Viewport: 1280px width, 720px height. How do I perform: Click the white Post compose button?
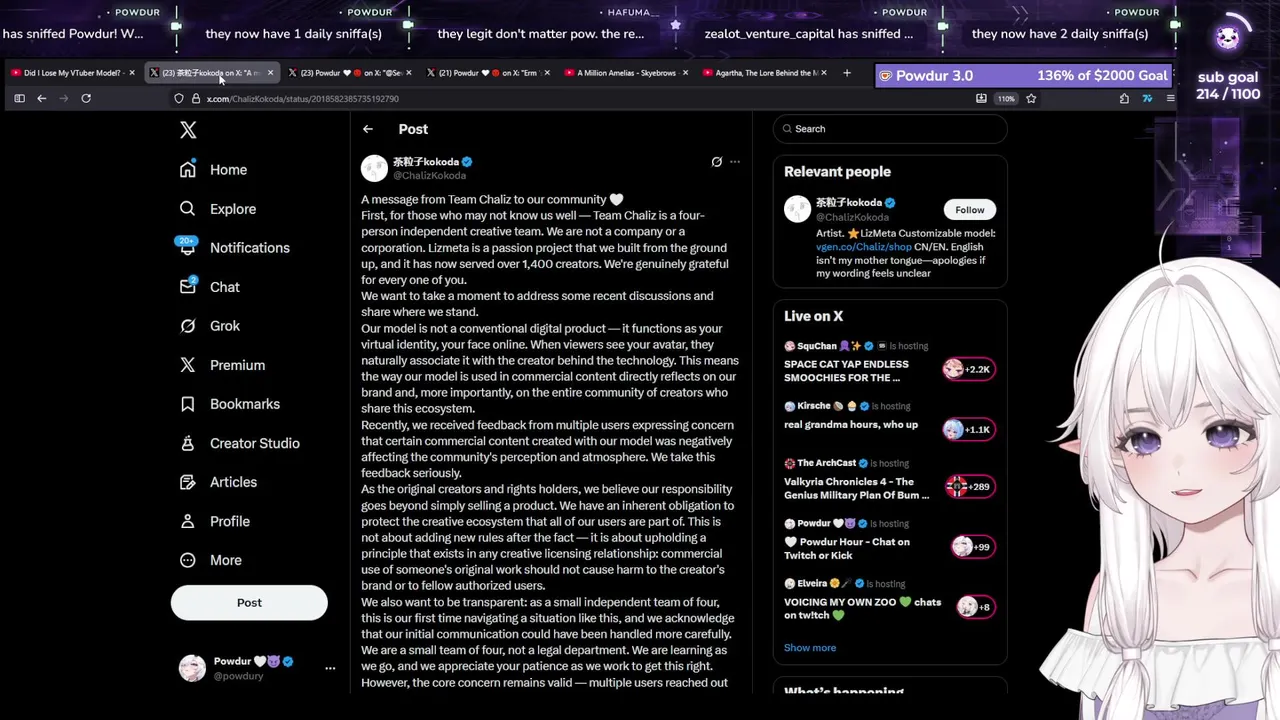[249, 603]
